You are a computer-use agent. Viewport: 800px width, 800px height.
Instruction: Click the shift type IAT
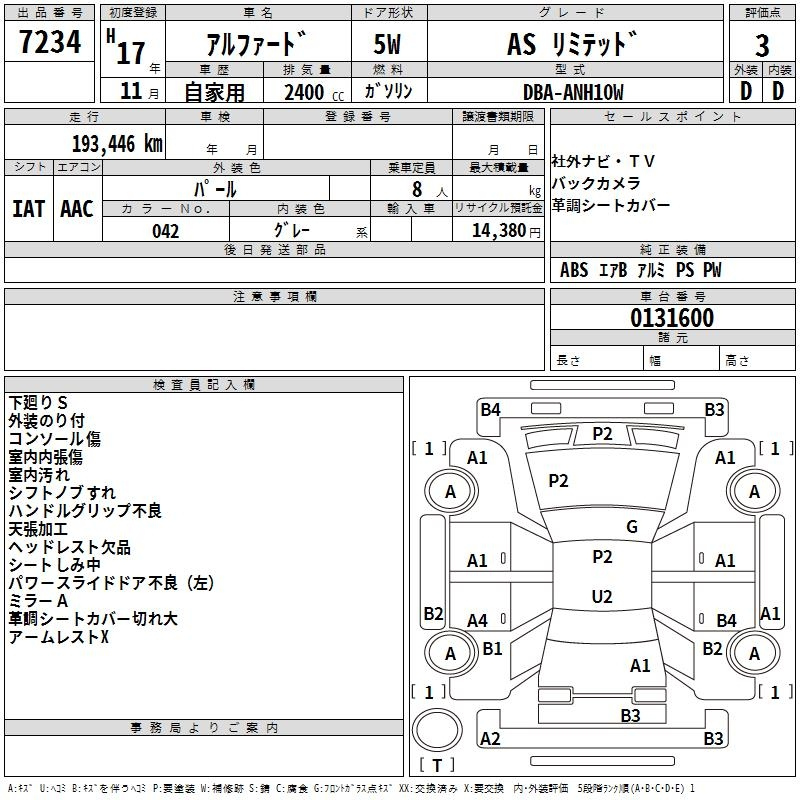28,209
